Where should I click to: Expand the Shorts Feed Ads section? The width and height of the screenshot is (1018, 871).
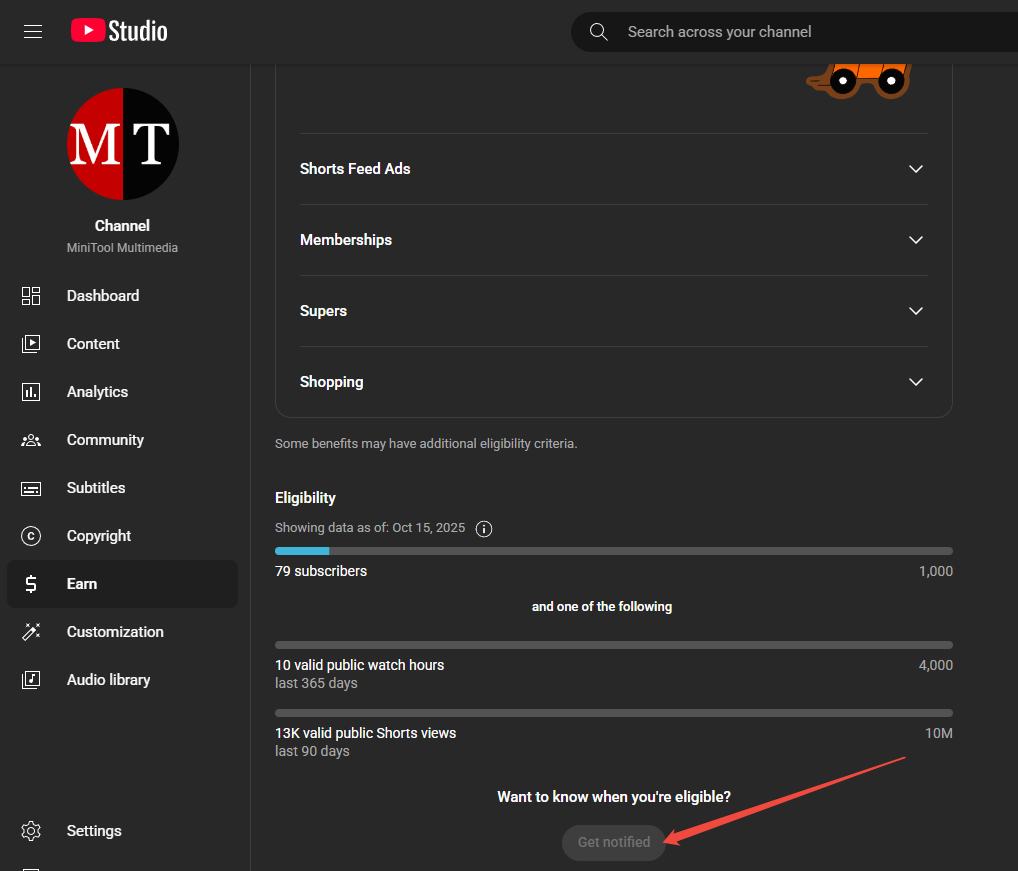pyautogui.click(x=613, y=168)
